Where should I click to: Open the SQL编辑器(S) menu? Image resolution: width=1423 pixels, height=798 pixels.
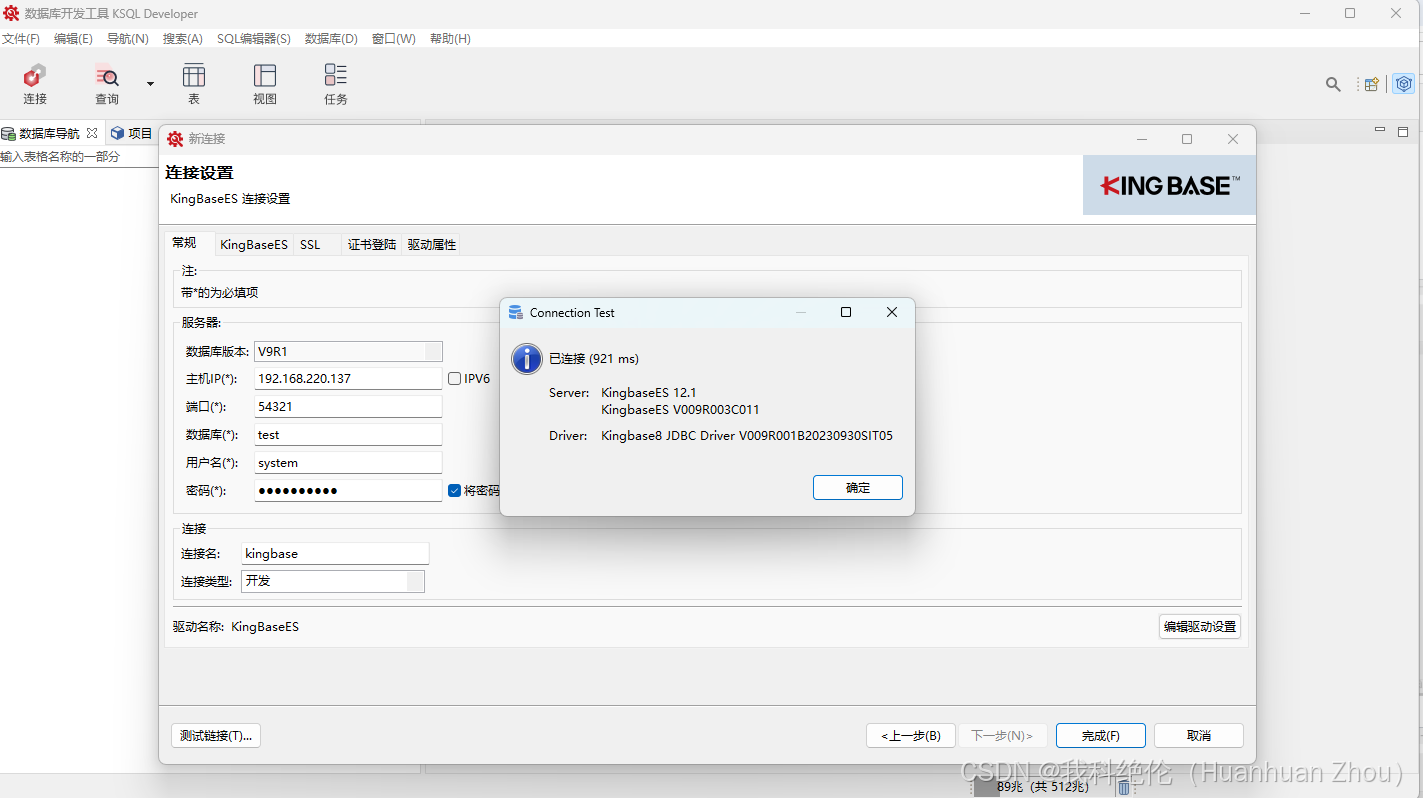click(x=254, y=39)
